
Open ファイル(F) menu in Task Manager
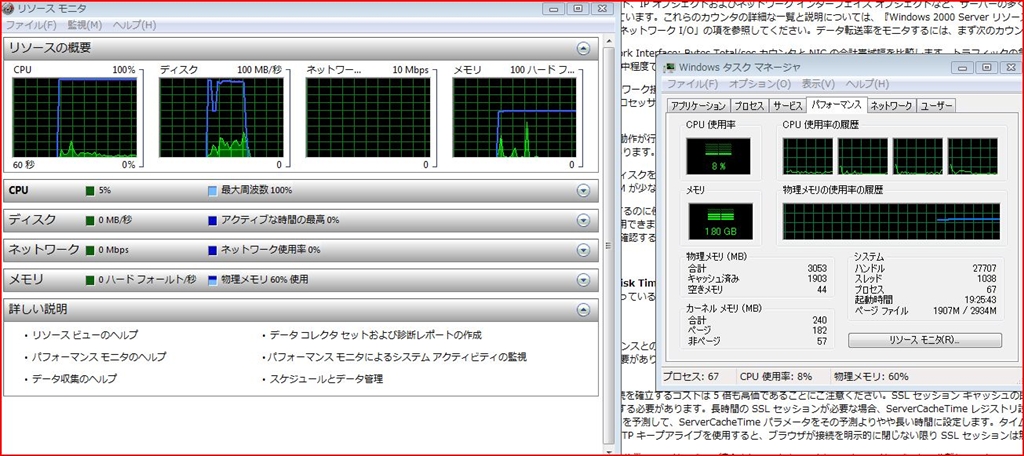pyautogui.click(x=692, y=84)
